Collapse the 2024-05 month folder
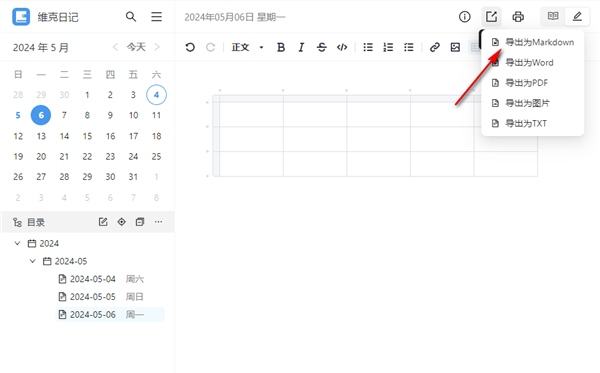Viewport: 600px width, 373px height. [33, 261]
